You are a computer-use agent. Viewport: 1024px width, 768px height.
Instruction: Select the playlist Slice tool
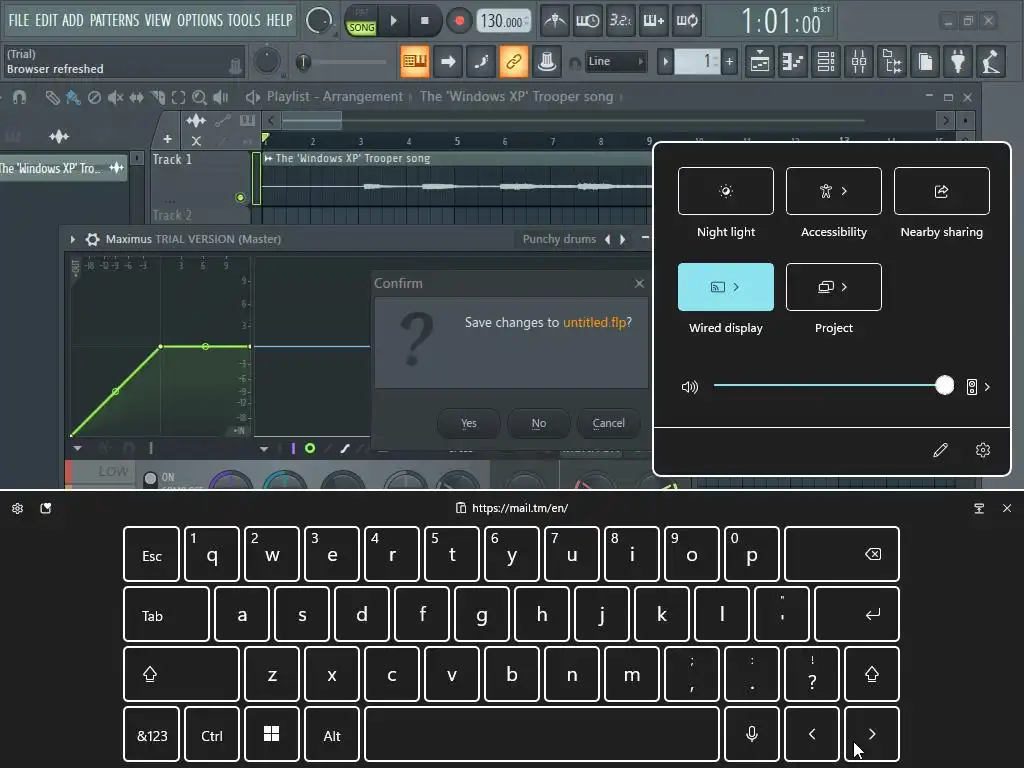[x=157, y=97]
